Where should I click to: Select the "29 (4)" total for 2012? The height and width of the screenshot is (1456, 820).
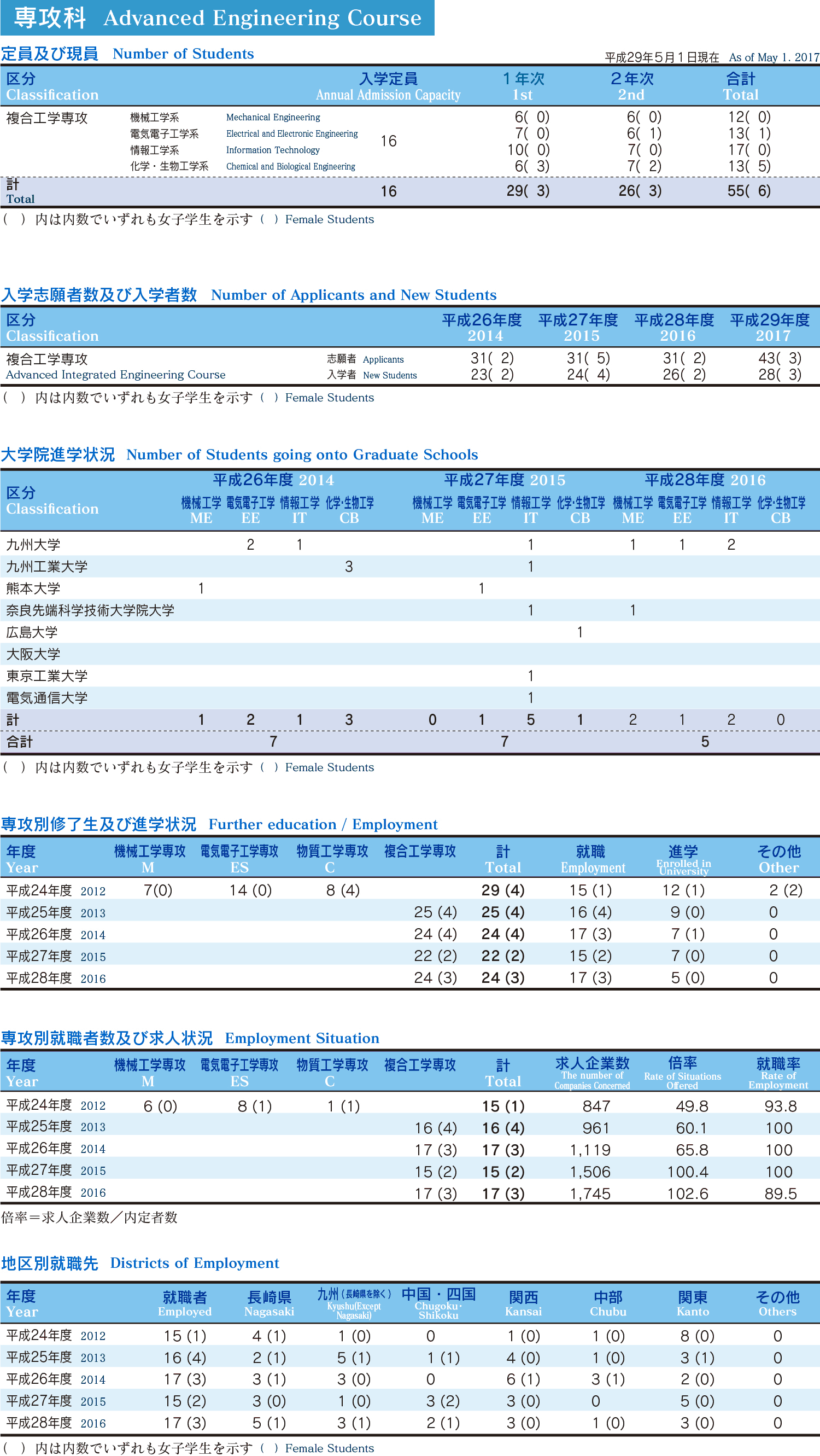coord(502,891)
